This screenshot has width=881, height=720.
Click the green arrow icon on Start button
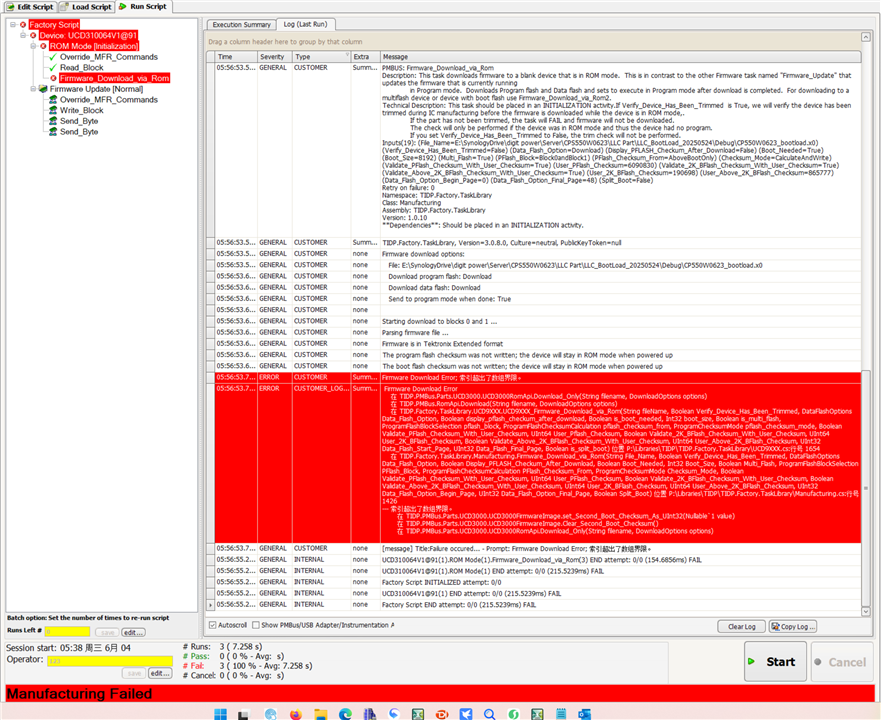pos(751,662)
